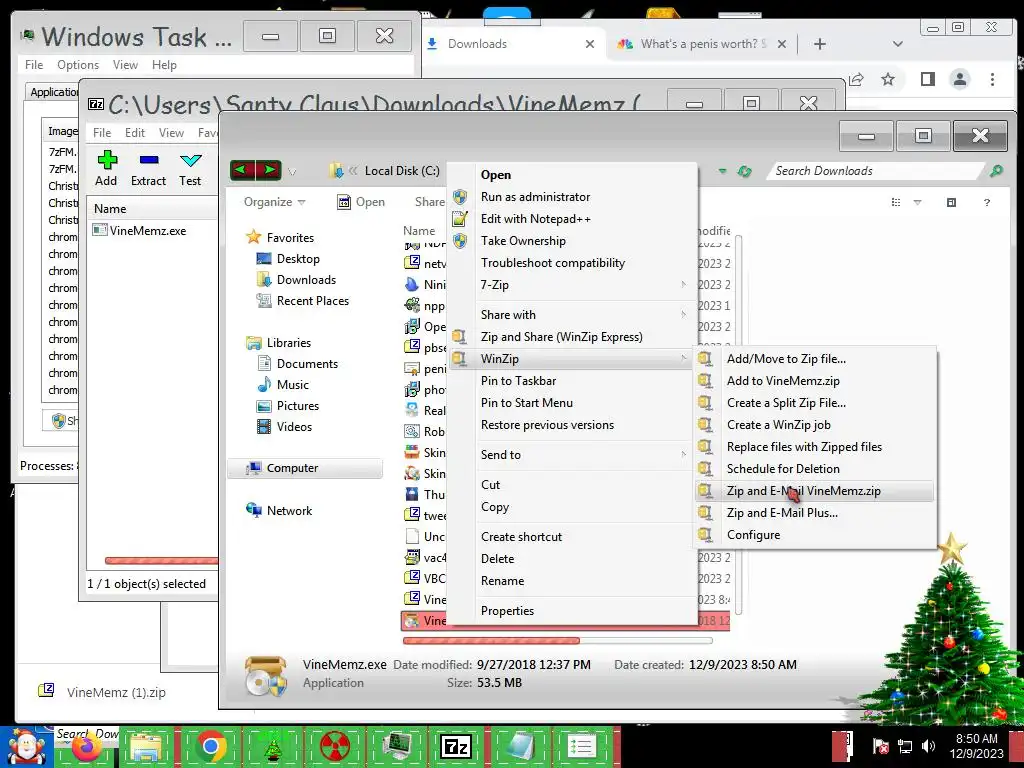1024x768 pixels.
Task: Close the "What's a penis worth?" tab
Action: click(782, 44)
